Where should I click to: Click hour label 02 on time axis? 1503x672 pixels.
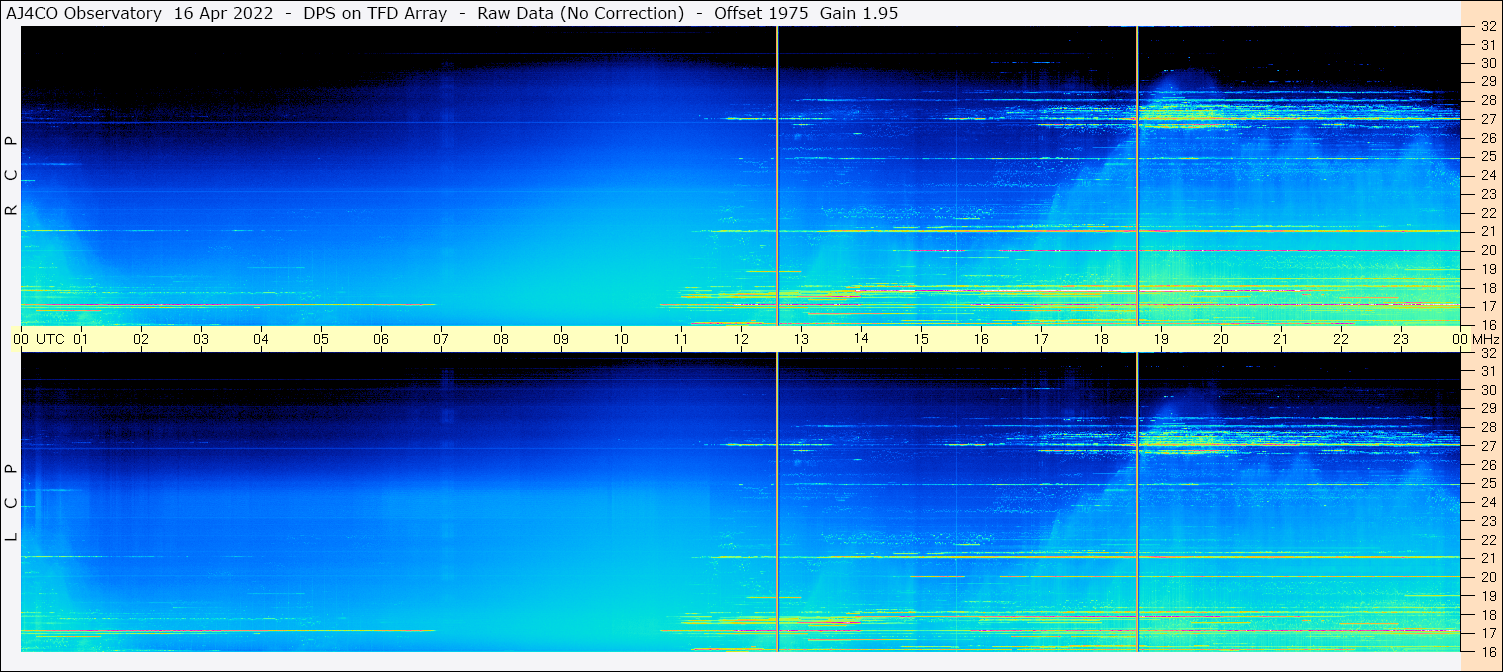pyautogui.click(x=141, y=339)
